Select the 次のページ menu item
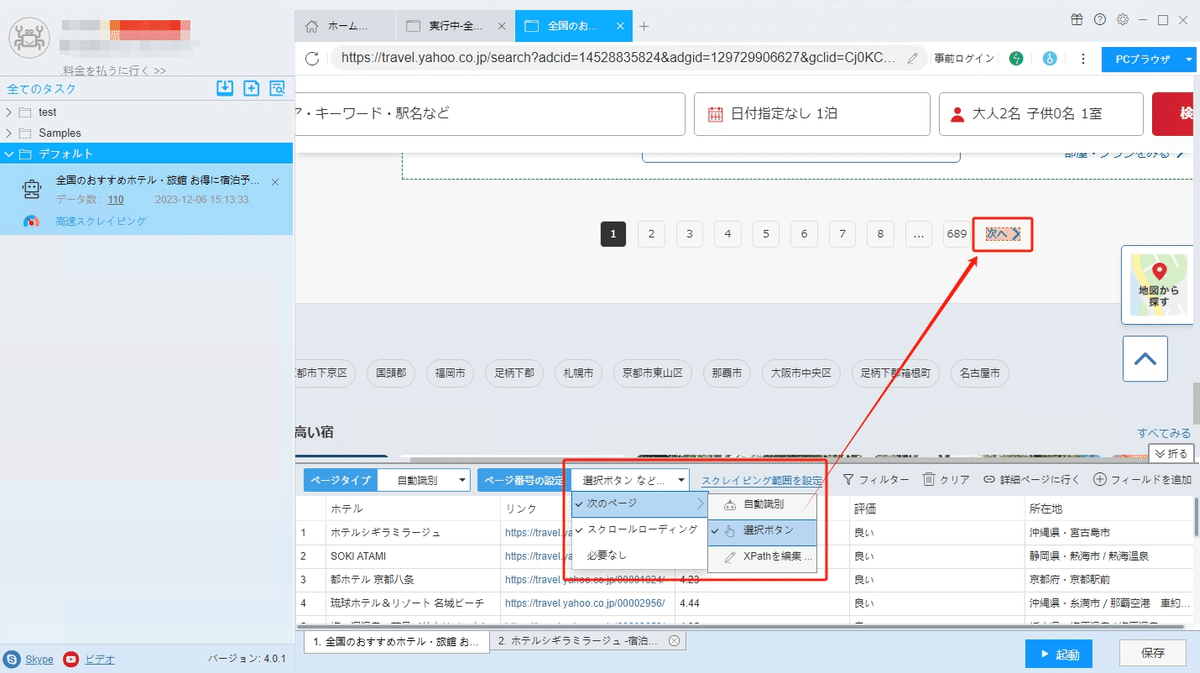 [x=640, y=504]
